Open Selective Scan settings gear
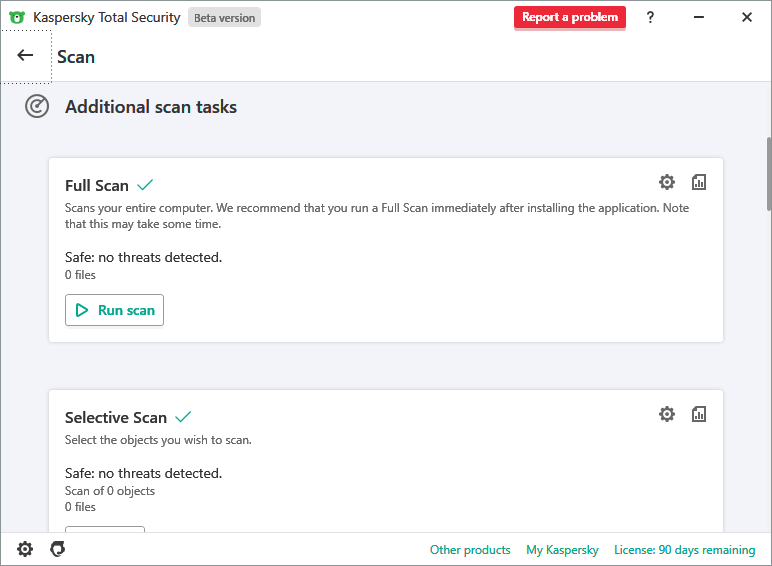This screenshot has height=566, width=772. point(667,414)
